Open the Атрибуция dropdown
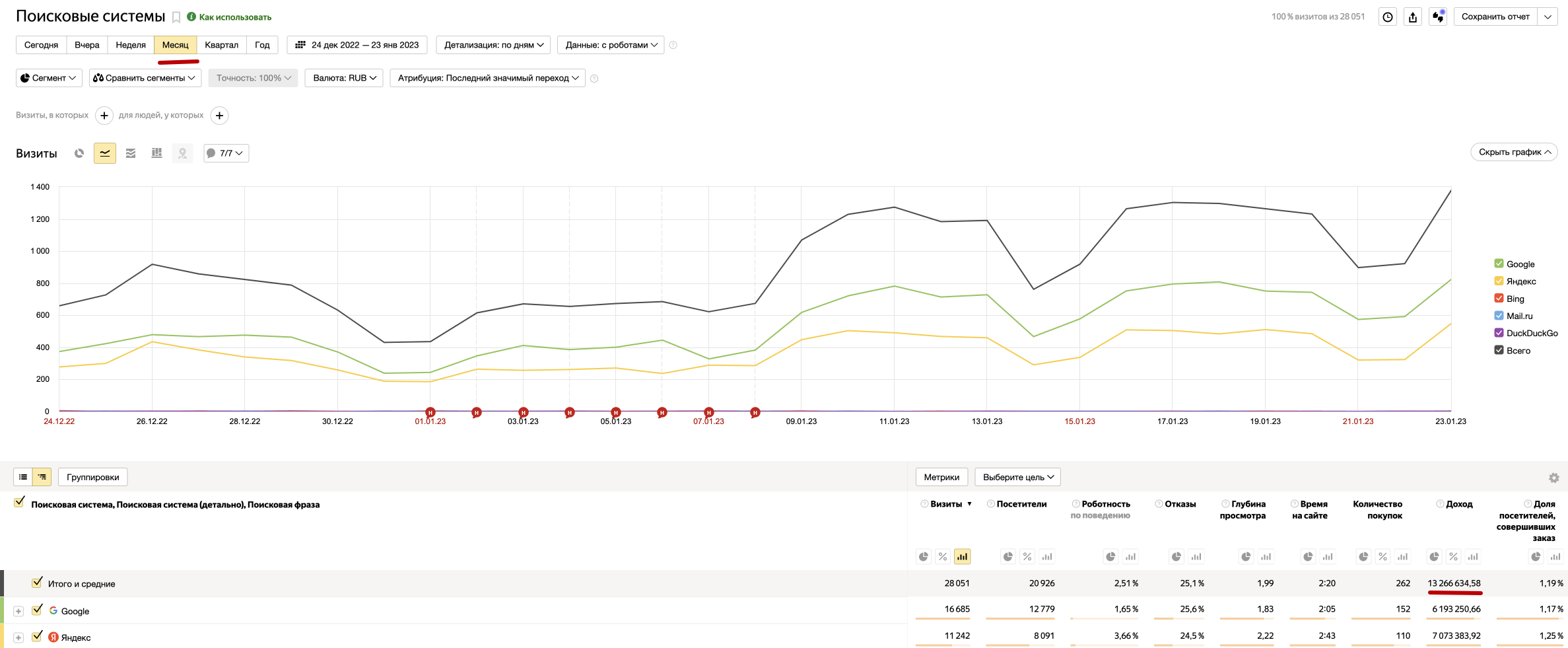This screenshot has height=648, width=1568. pyautogui.click(x=487, y=78)
